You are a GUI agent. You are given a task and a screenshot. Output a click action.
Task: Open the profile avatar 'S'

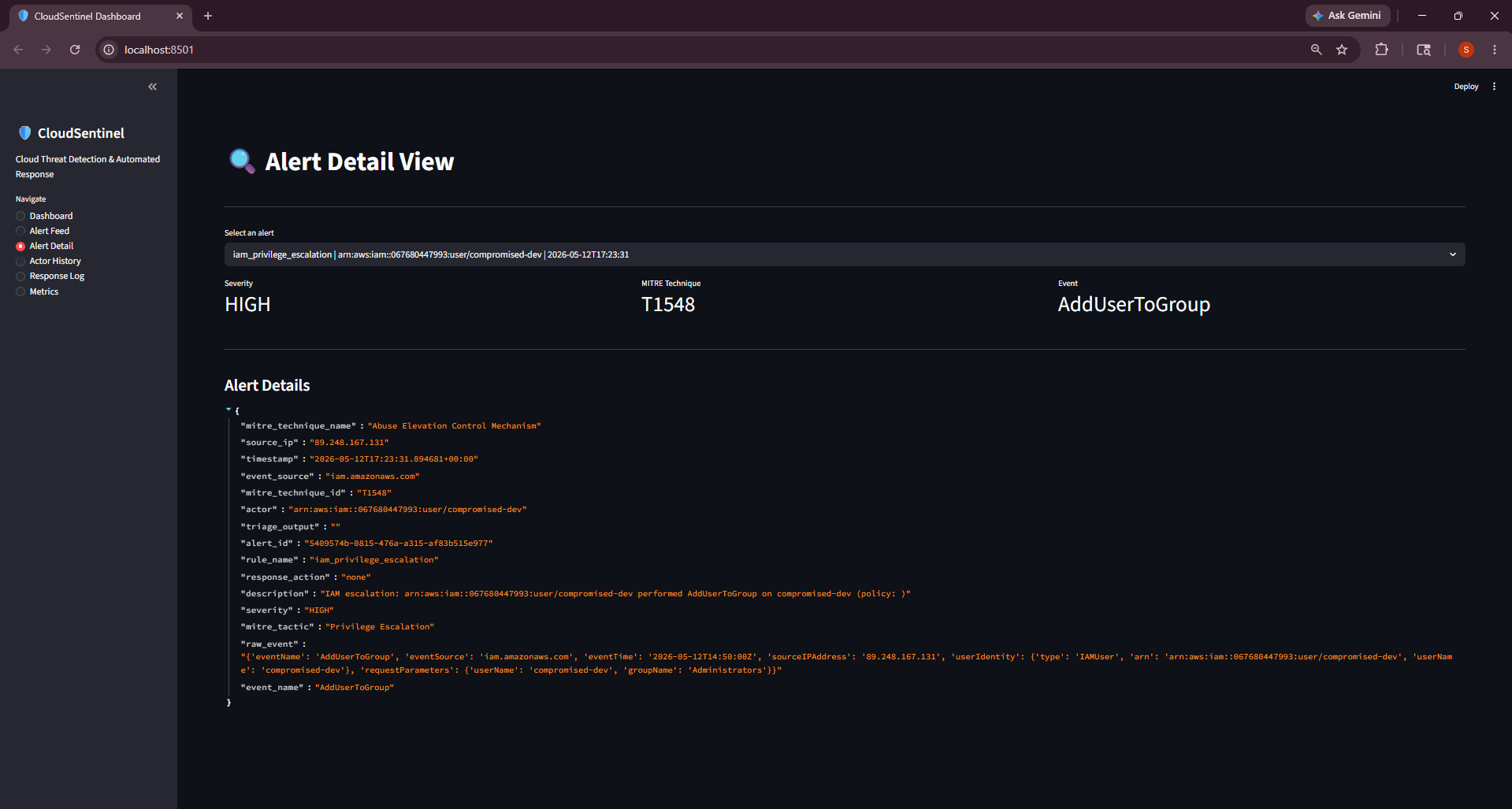click(x=1466, y=50)
